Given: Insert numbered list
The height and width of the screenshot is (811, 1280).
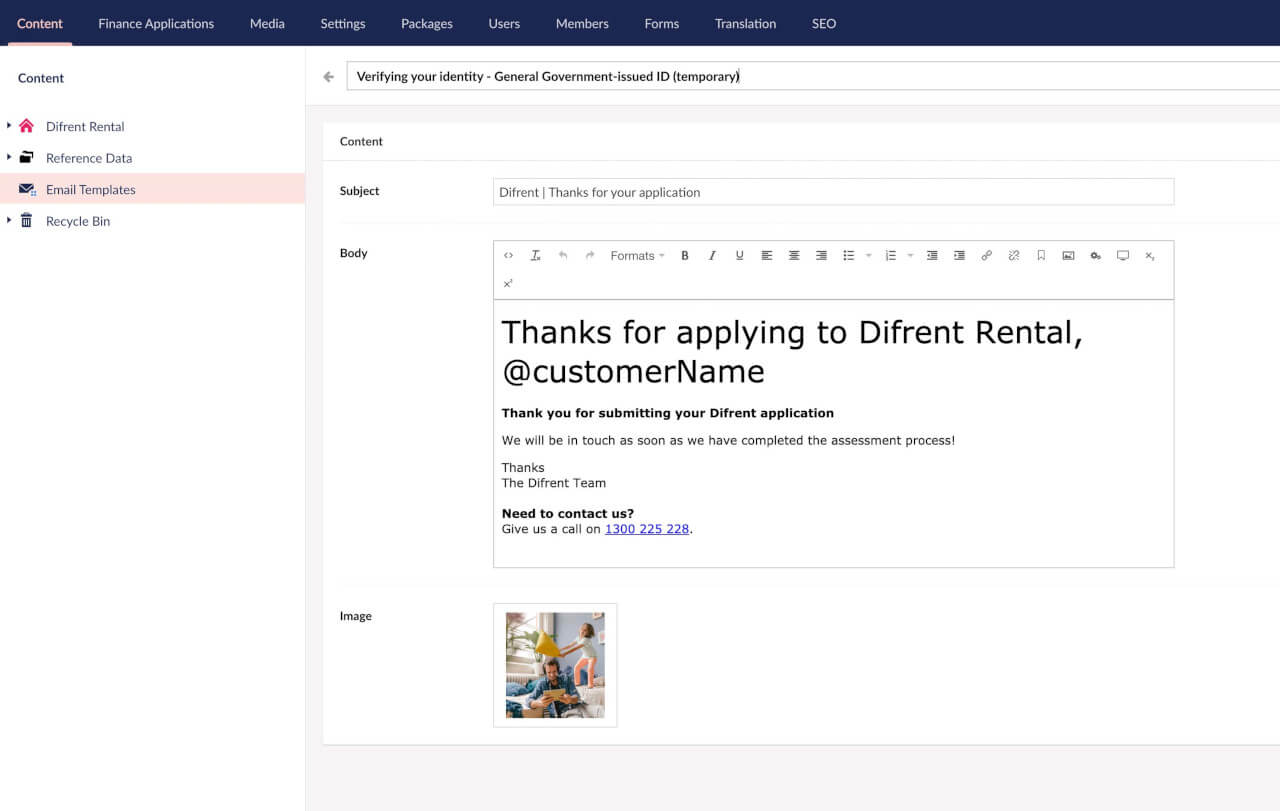Looking at the screenshot, I should click(x=891, y=256).
